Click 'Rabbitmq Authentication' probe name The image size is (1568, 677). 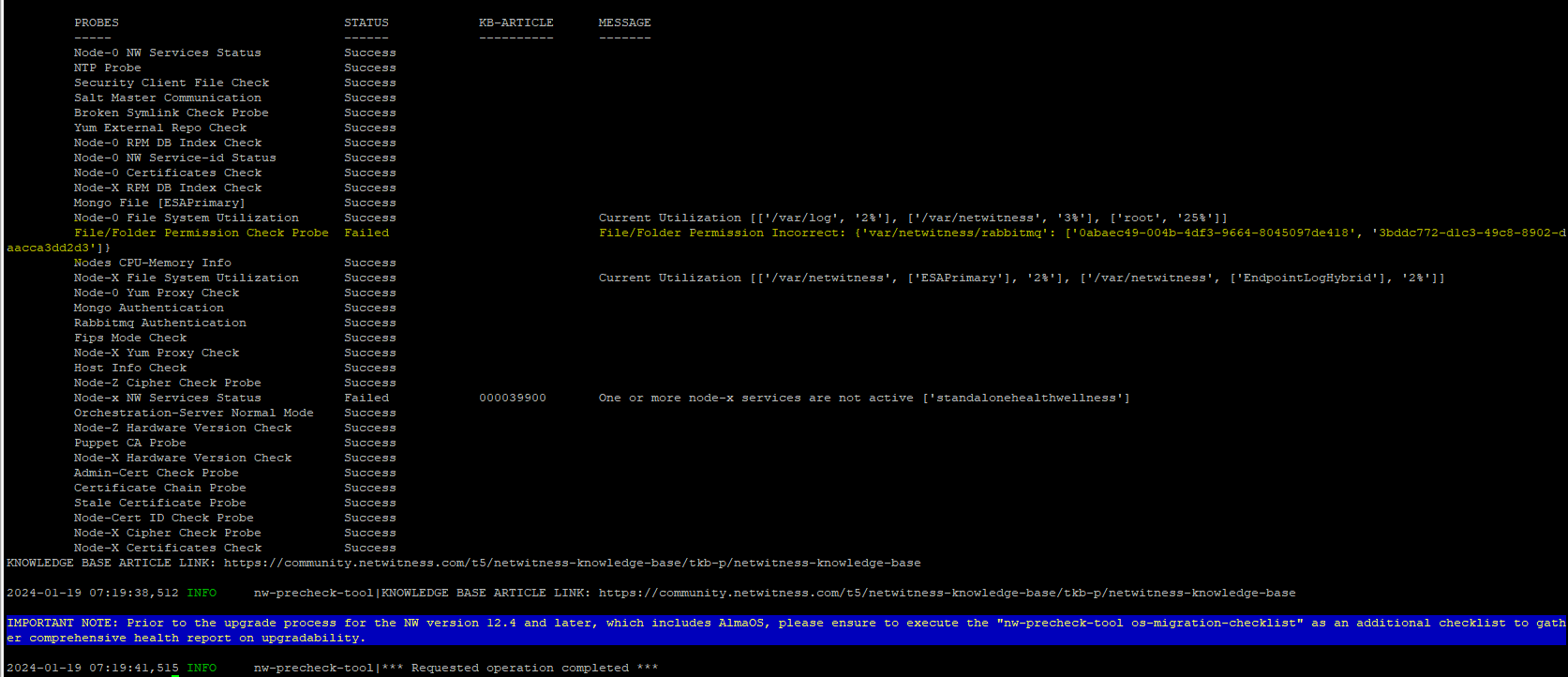(x=160, y=323)
